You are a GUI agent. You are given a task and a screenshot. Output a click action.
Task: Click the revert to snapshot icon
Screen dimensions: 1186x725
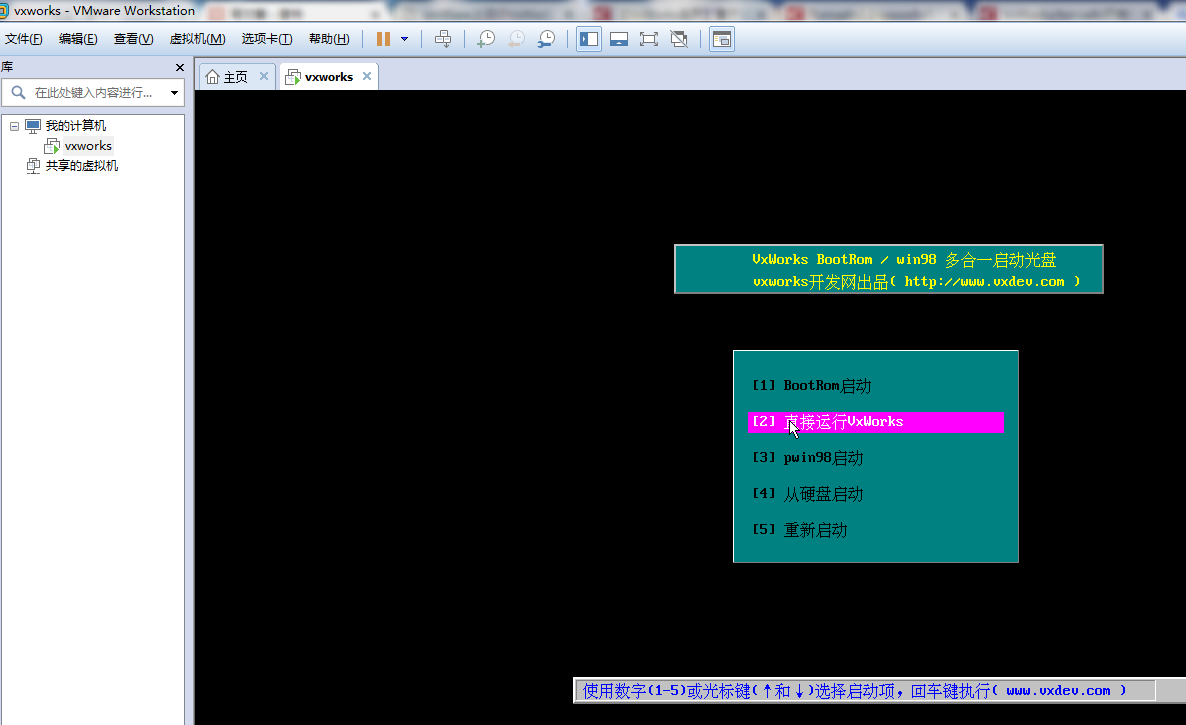516,39
